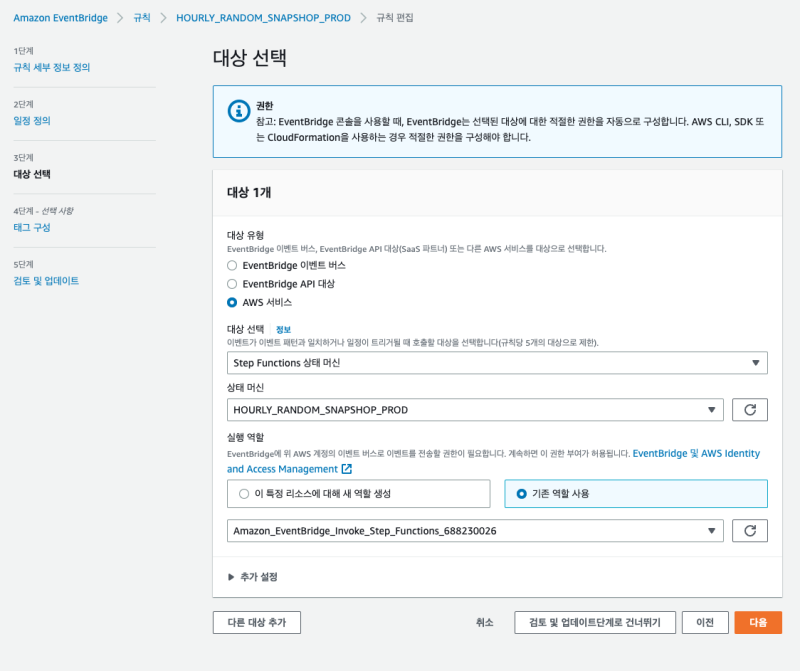Screen dimensions: 800x671
Task: Select the AWS 서비스 radio option
Action: [x=232, y=302]
